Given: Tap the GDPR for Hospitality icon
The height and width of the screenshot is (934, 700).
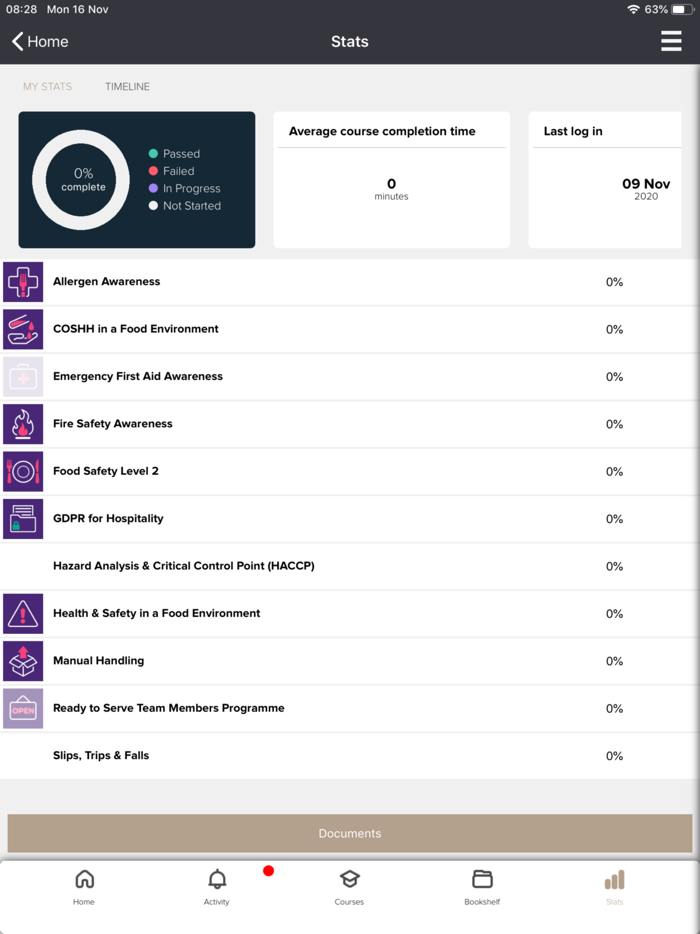Looking at the screenshot, I should click(23, 519).
